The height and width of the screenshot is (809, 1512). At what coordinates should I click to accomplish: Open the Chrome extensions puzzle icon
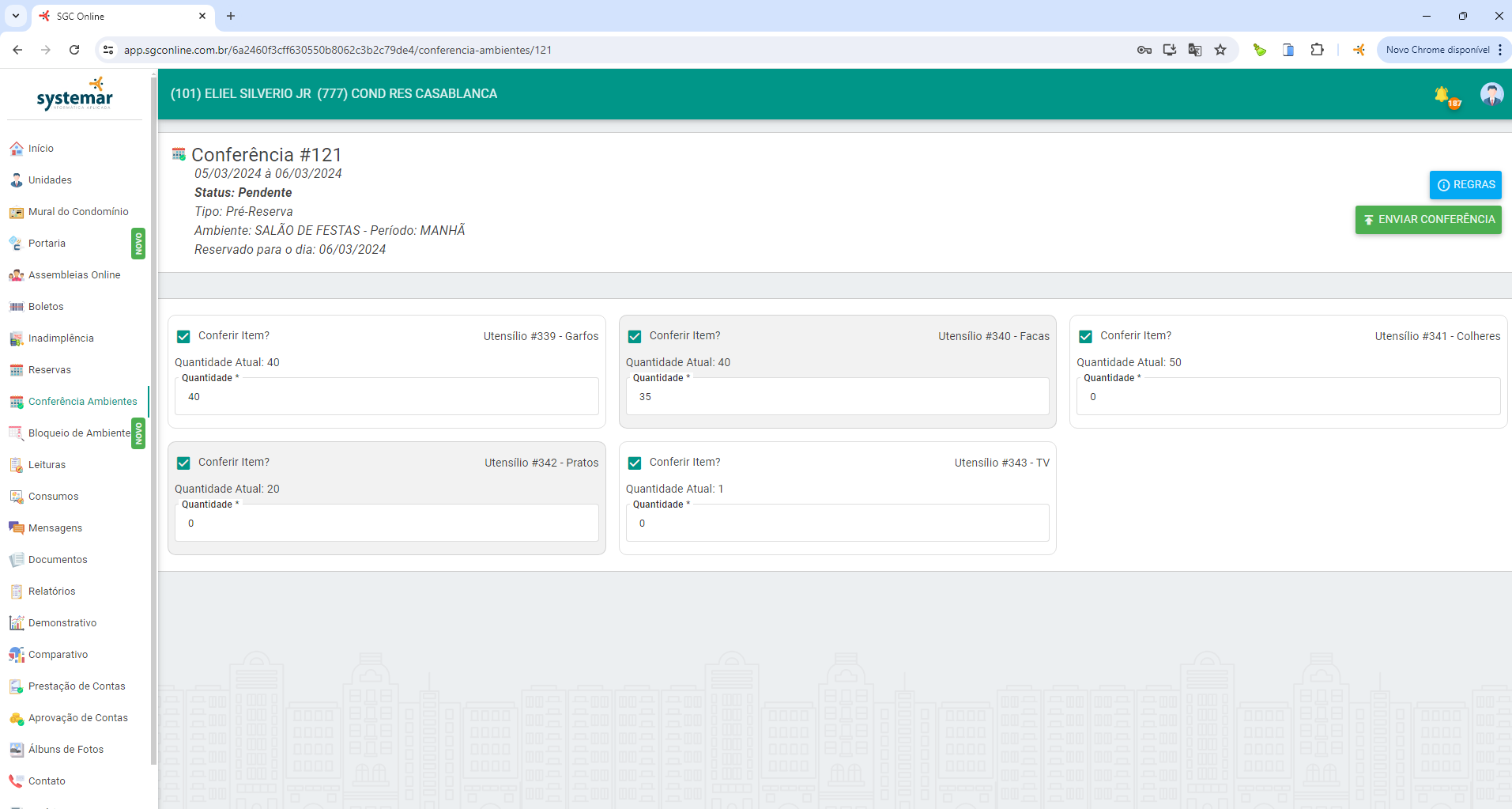click(x=1317, y=50)
